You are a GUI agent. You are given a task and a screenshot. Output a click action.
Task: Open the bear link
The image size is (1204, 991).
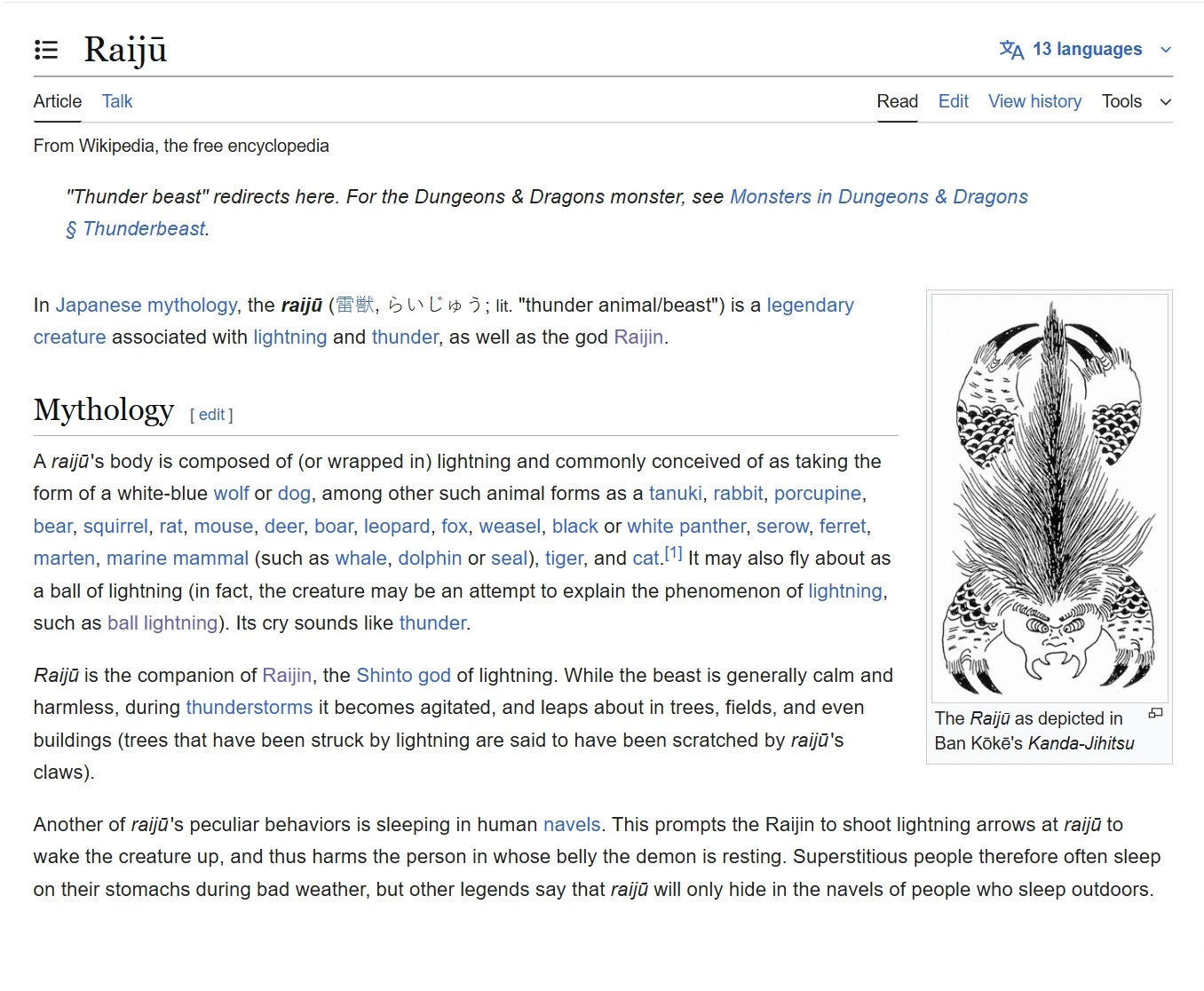(x=53, y=527)
